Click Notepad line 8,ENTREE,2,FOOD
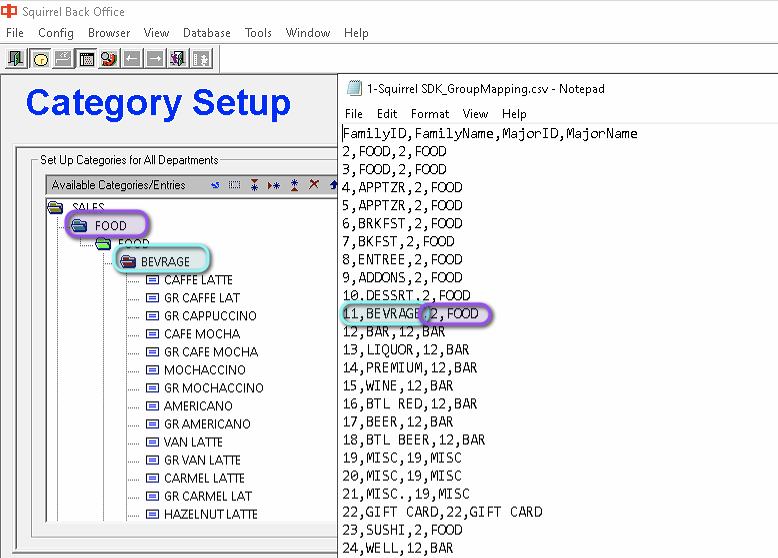This screenshot has width=778, height=558. tap(402, 259)
